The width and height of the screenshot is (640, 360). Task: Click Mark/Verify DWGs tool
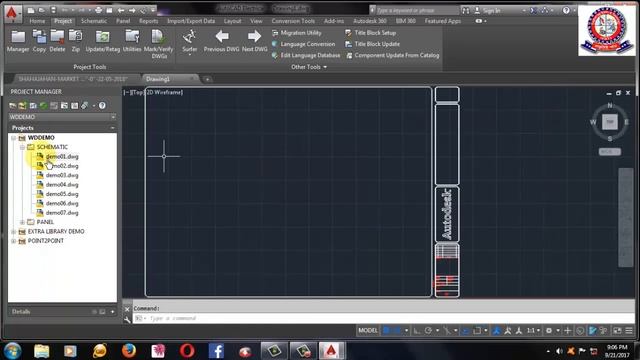158,44
